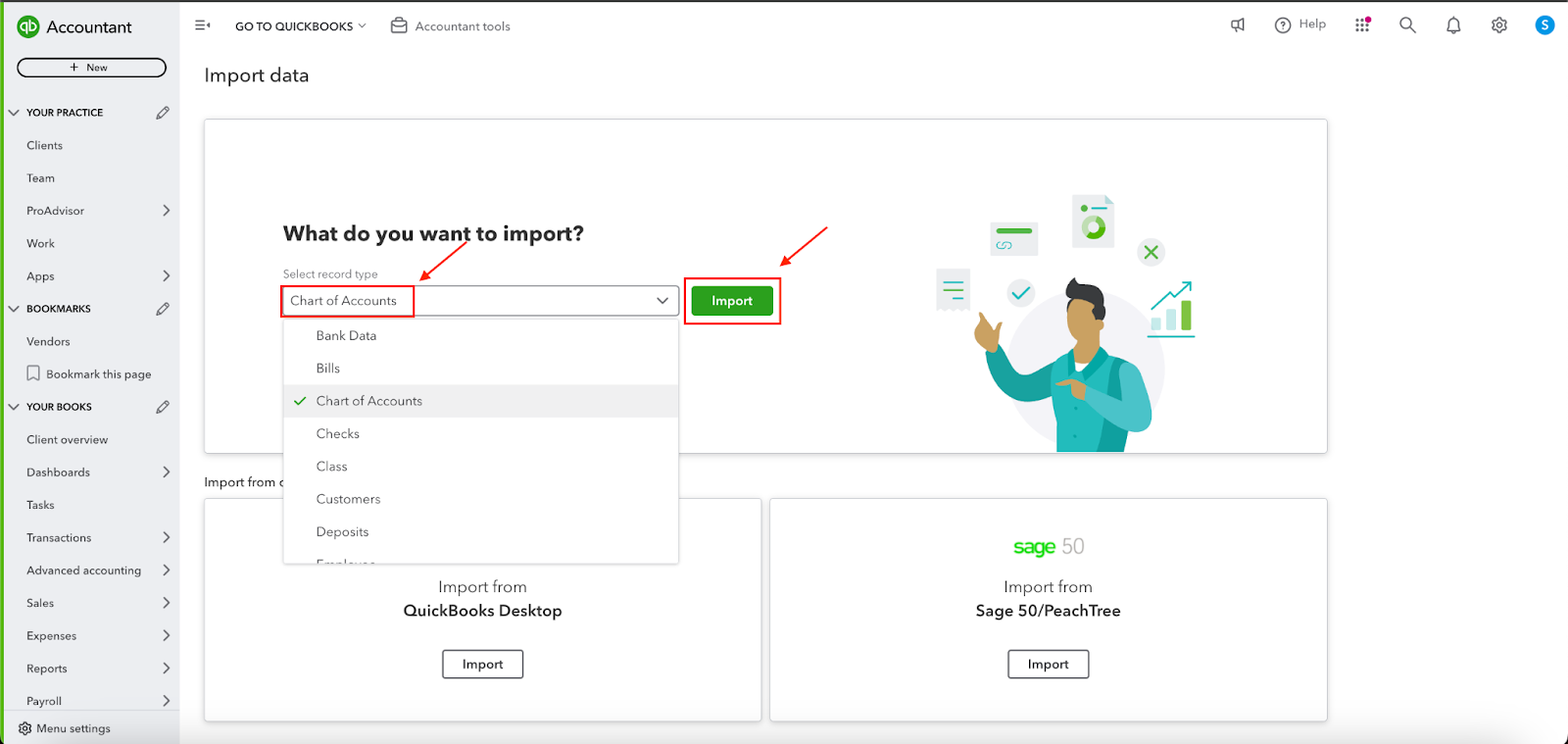The width and height of the screenshot is (1568, 744).
Task: Select Class from the record type list
Action: click(x=481, y=467)
